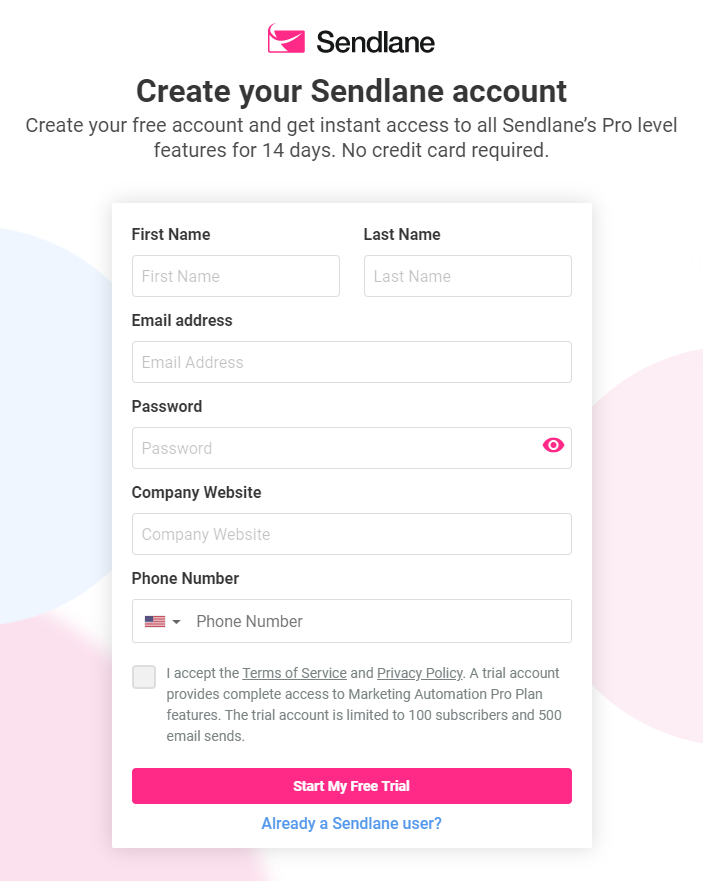Select the Phone Number input field
This screenshot has width=703, height=881.
click(x=380, y=622)
